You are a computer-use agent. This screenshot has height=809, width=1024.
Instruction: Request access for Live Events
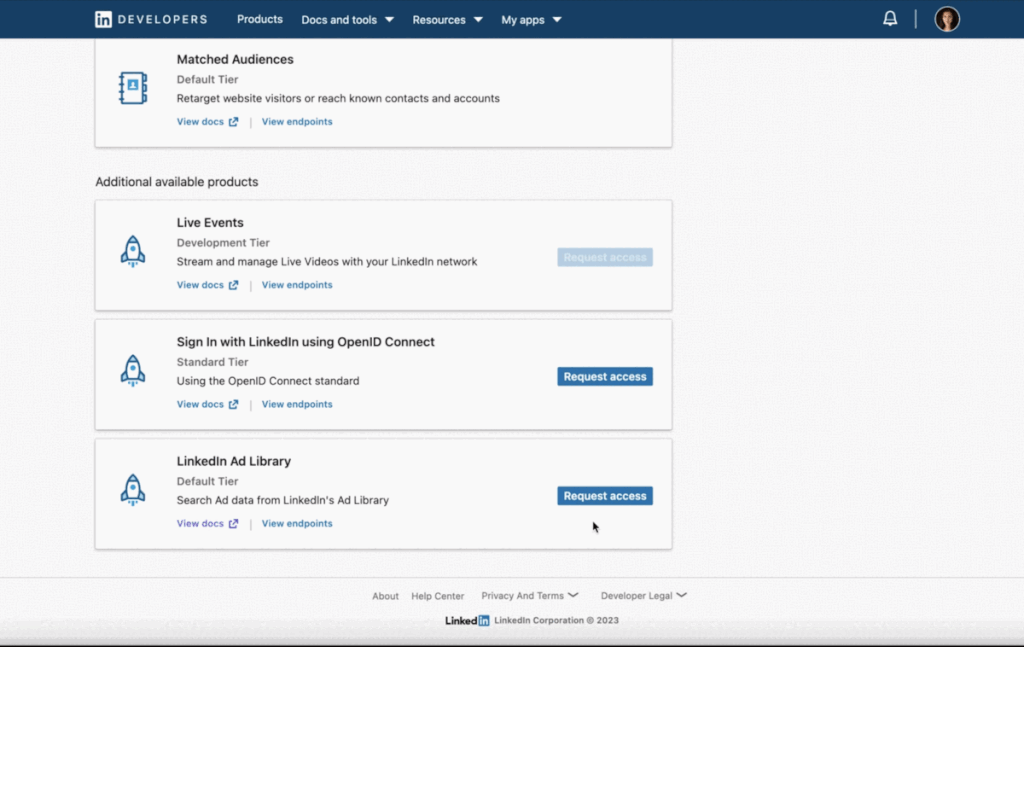[x=605, y=257]
